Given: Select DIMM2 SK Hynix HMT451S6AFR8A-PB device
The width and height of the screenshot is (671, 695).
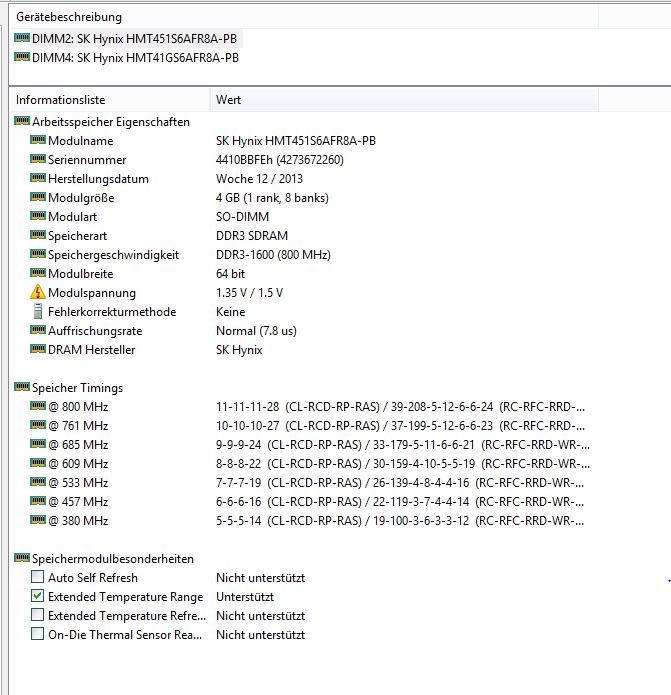Looking at the screenshot, I should [134, 39].
